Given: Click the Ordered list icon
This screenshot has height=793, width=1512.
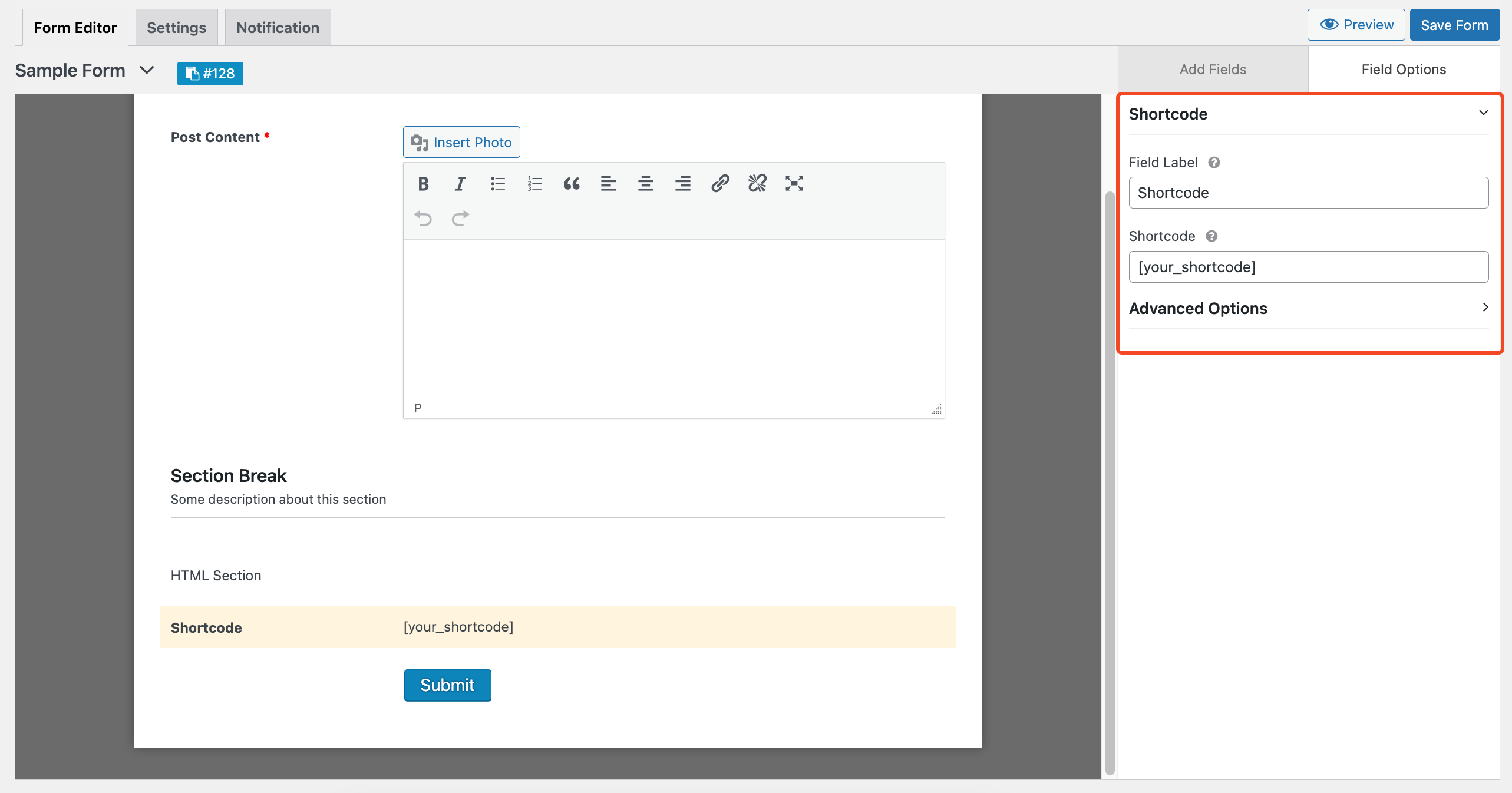Looking at the screenshot, I should click(534, 183).
